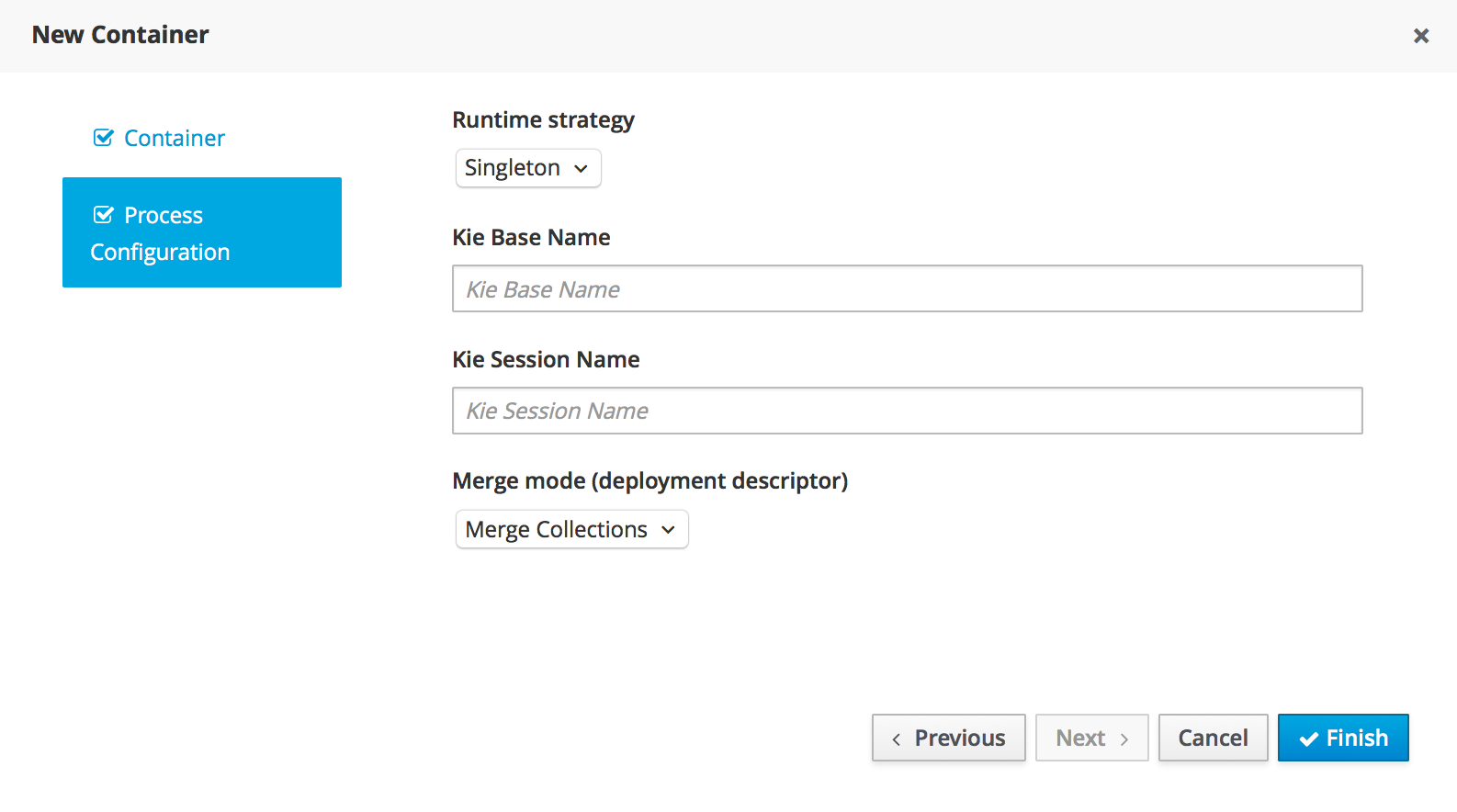Expand the Merge Collections mode dropdown
Screen dimensions: 1457x812
click(x=571, y=530)
